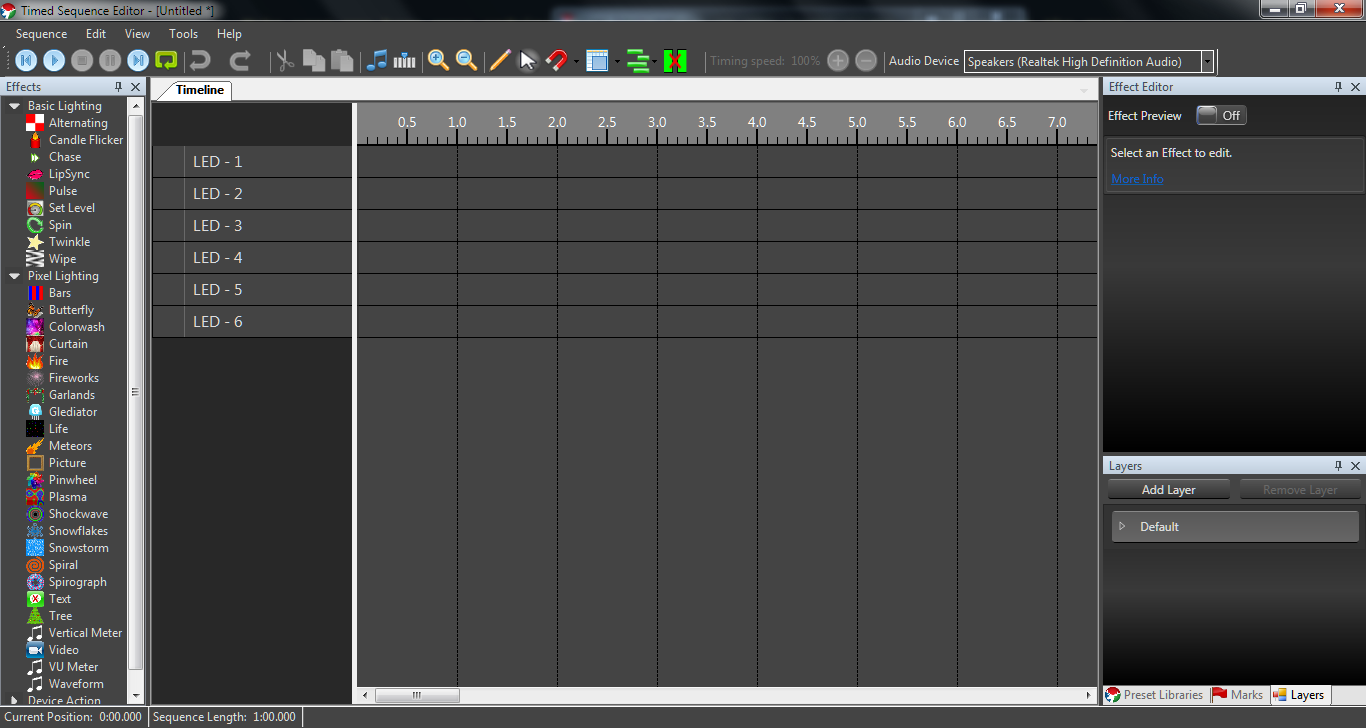Image resolution: width=1366 pixels, height=728 pixels.
Task: Open the Audio Device dropdown
Action: 1207,62
